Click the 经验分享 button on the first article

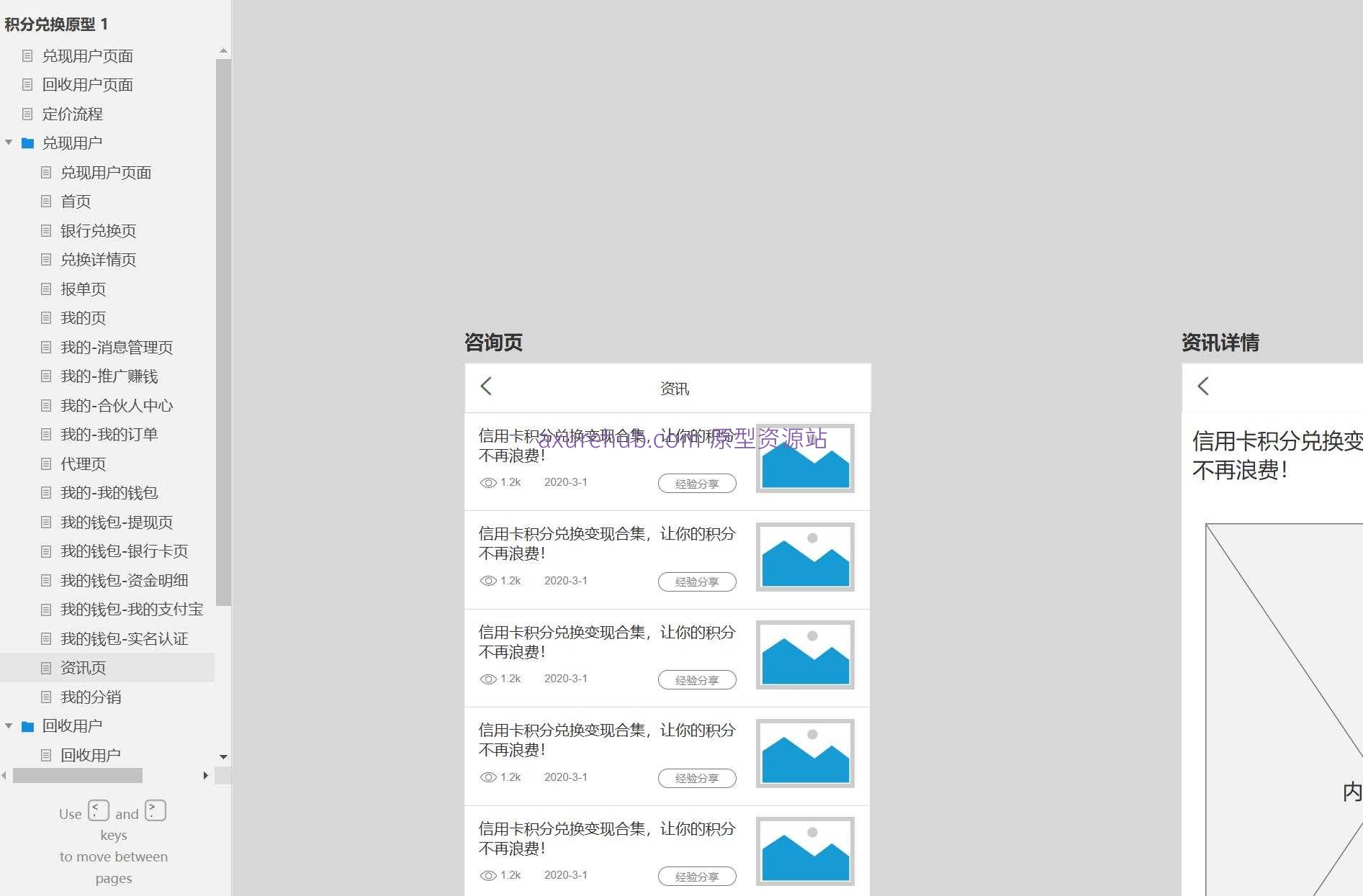click(696, 483)
